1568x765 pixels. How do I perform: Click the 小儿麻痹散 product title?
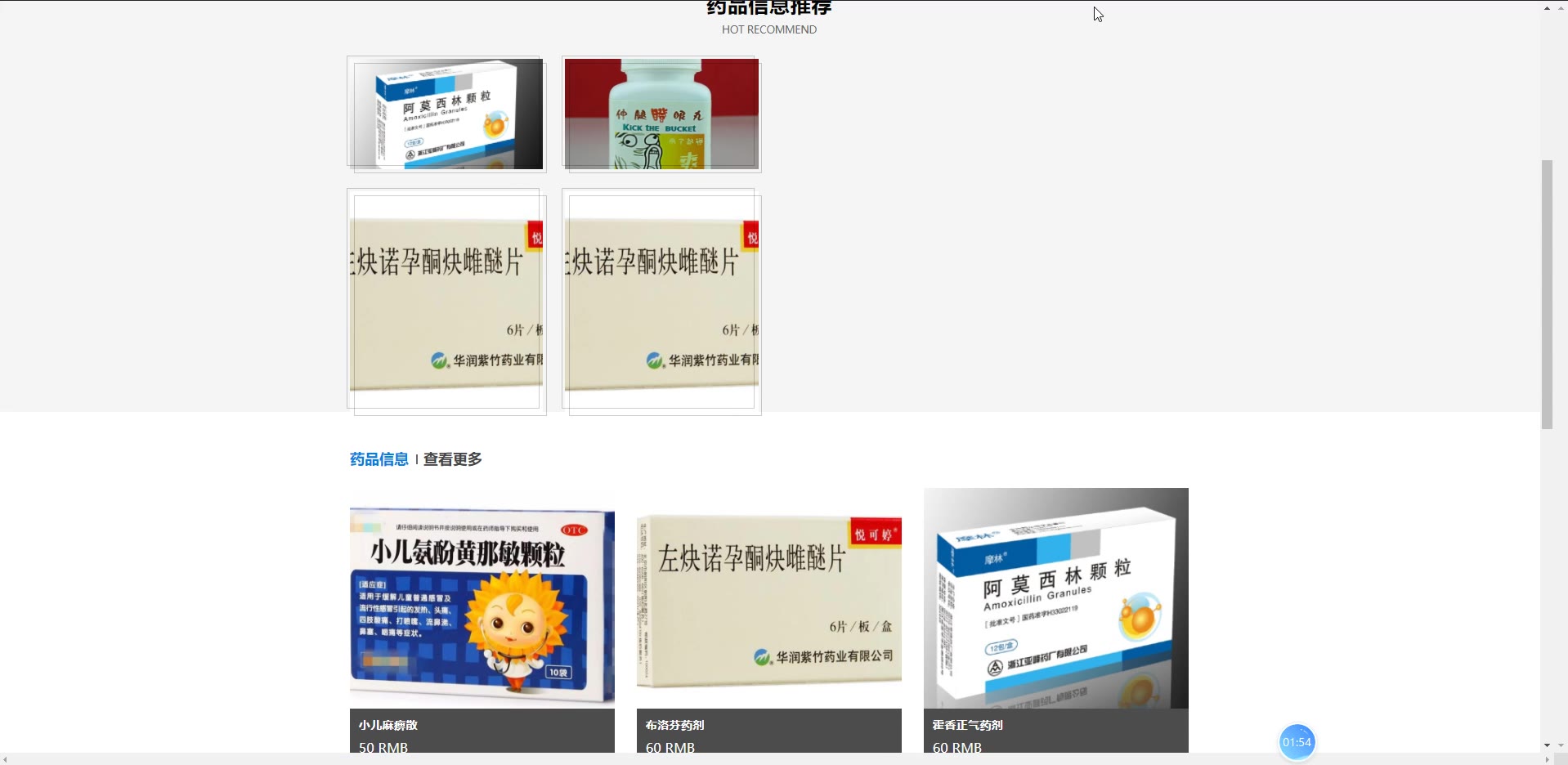(388, 725)
